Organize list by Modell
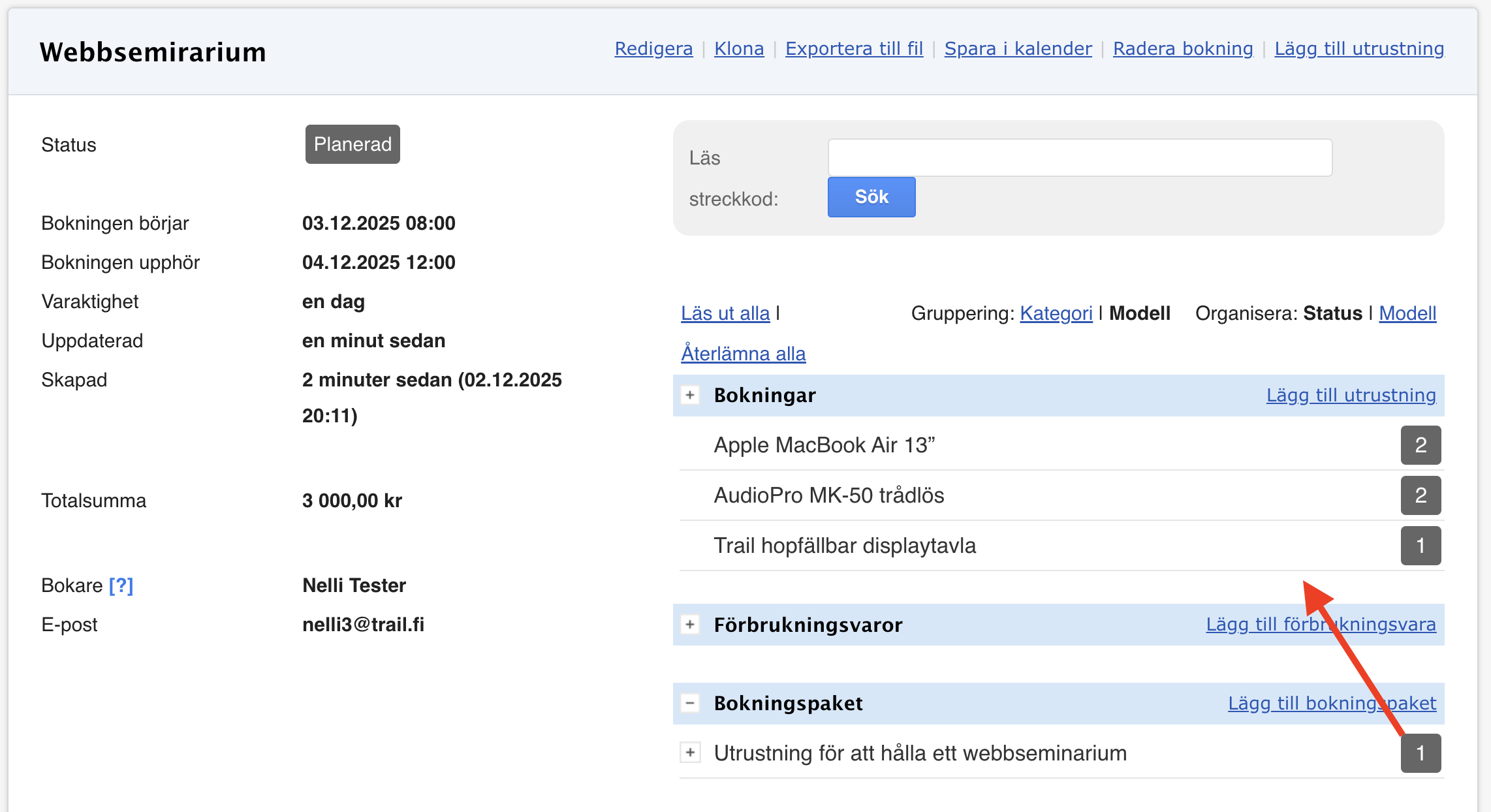This screenshot has width=1491, height=812. click(x=1407, y=313)
